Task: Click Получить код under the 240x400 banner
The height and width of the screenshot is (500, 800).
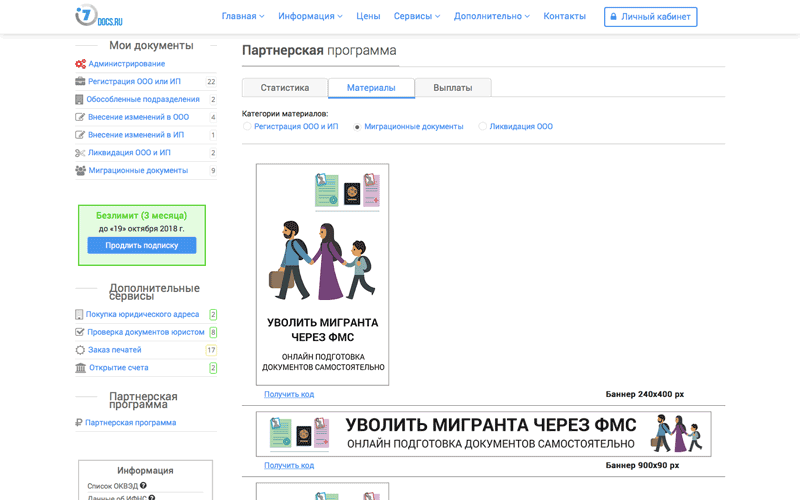Action: [x=289, y=394]
